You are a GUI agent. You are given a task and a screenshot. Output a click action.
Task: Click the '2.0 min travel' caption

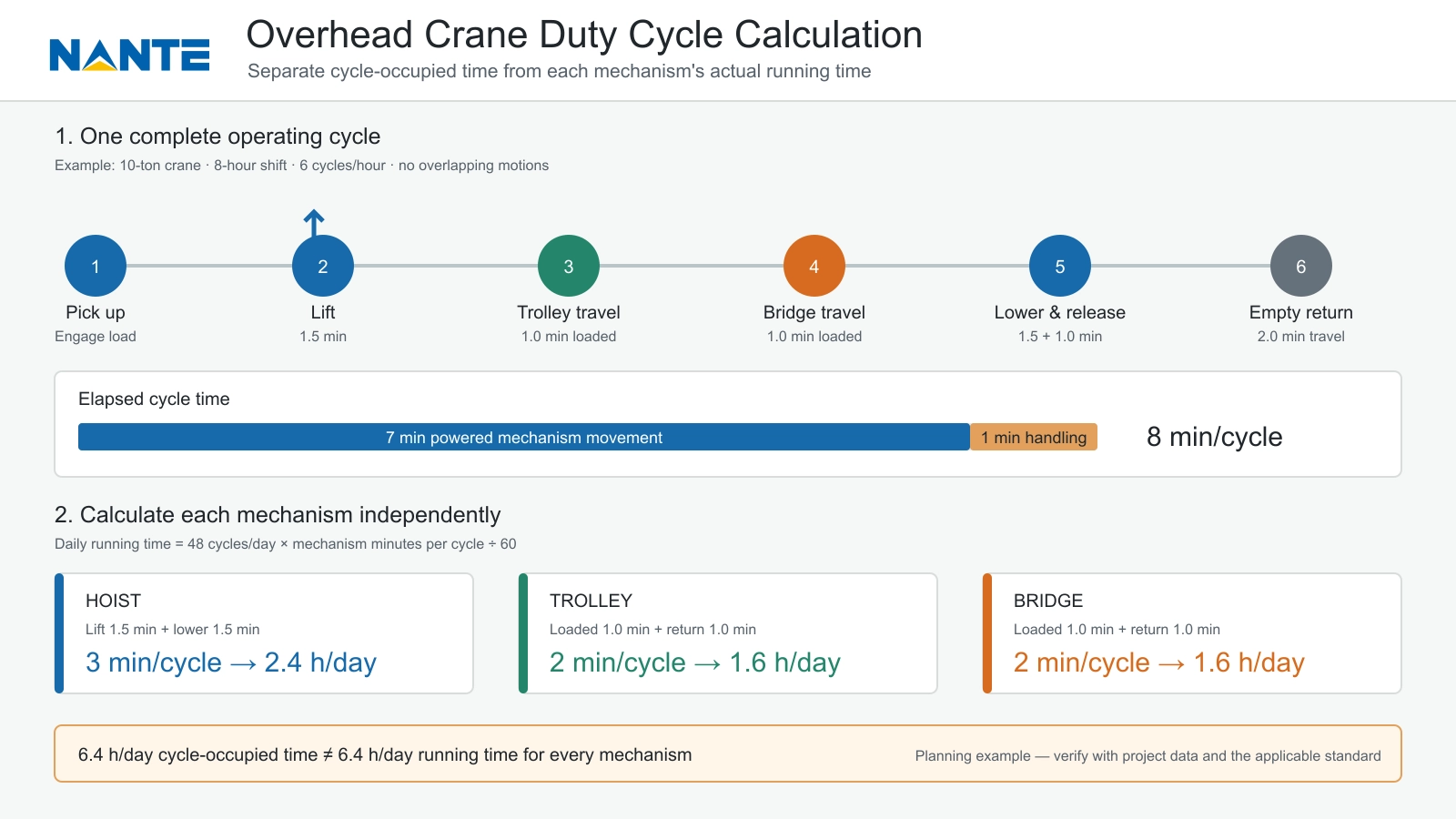tap(1301, 337)
